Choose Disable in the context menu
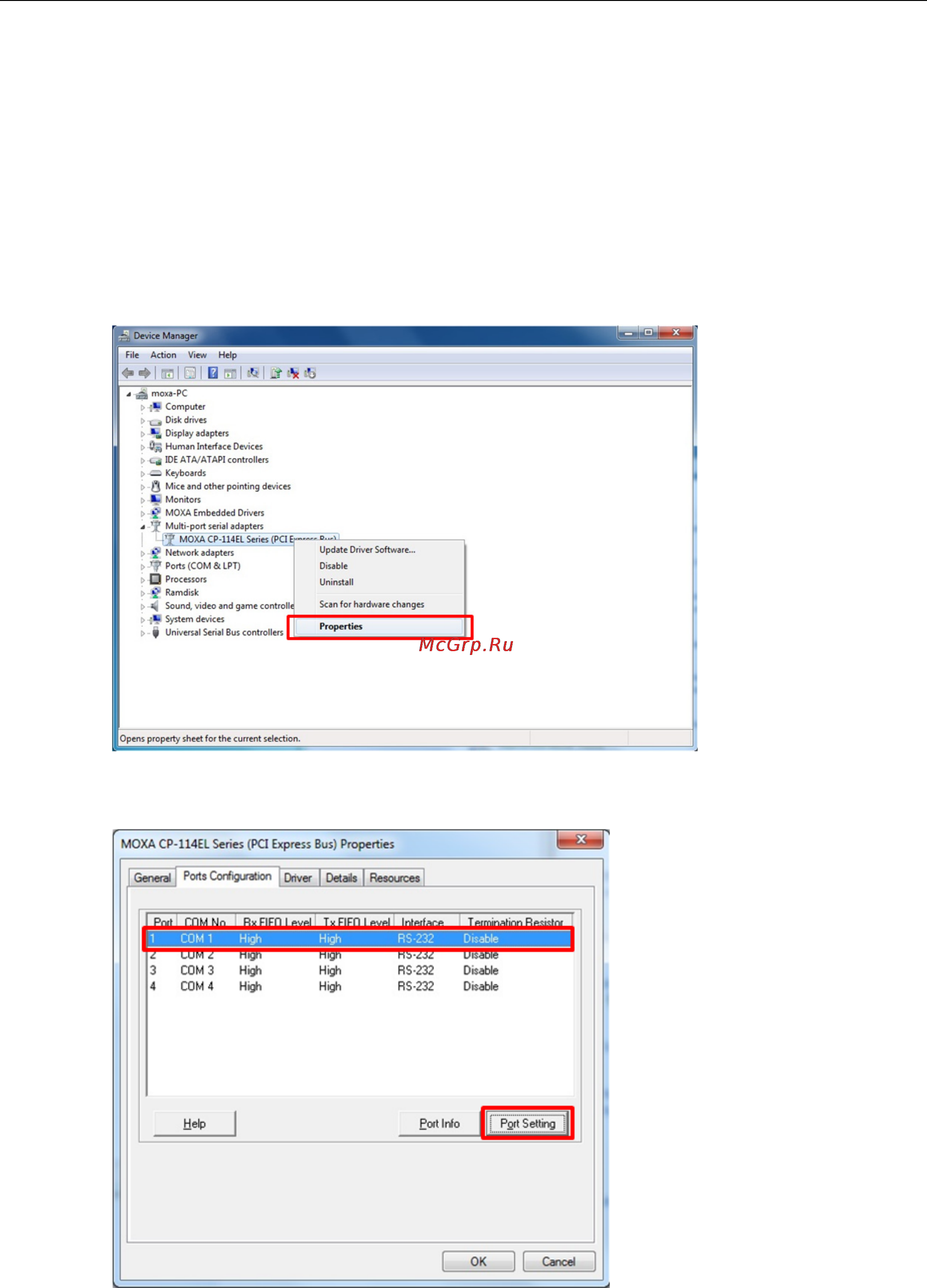 (x=380, y=566)
